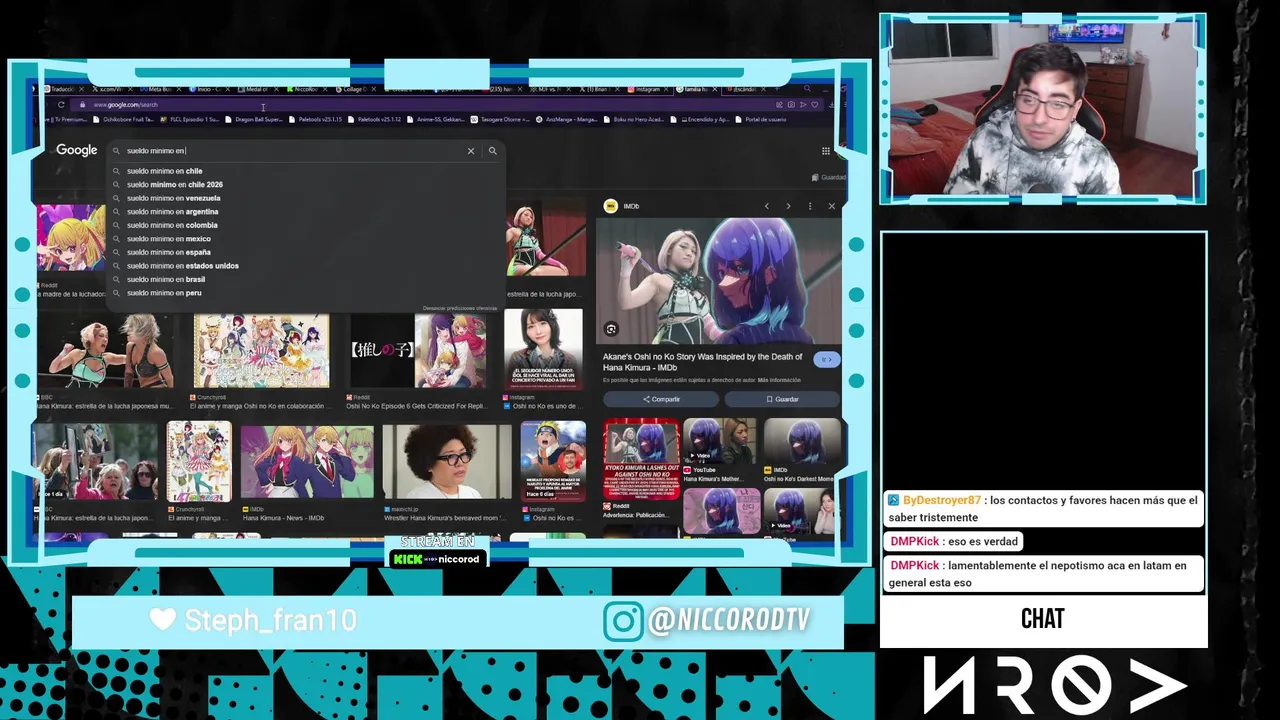Switch to the Medal browser tab
The width and height of the screenshot is (1280, 720).
pos(260,89)
